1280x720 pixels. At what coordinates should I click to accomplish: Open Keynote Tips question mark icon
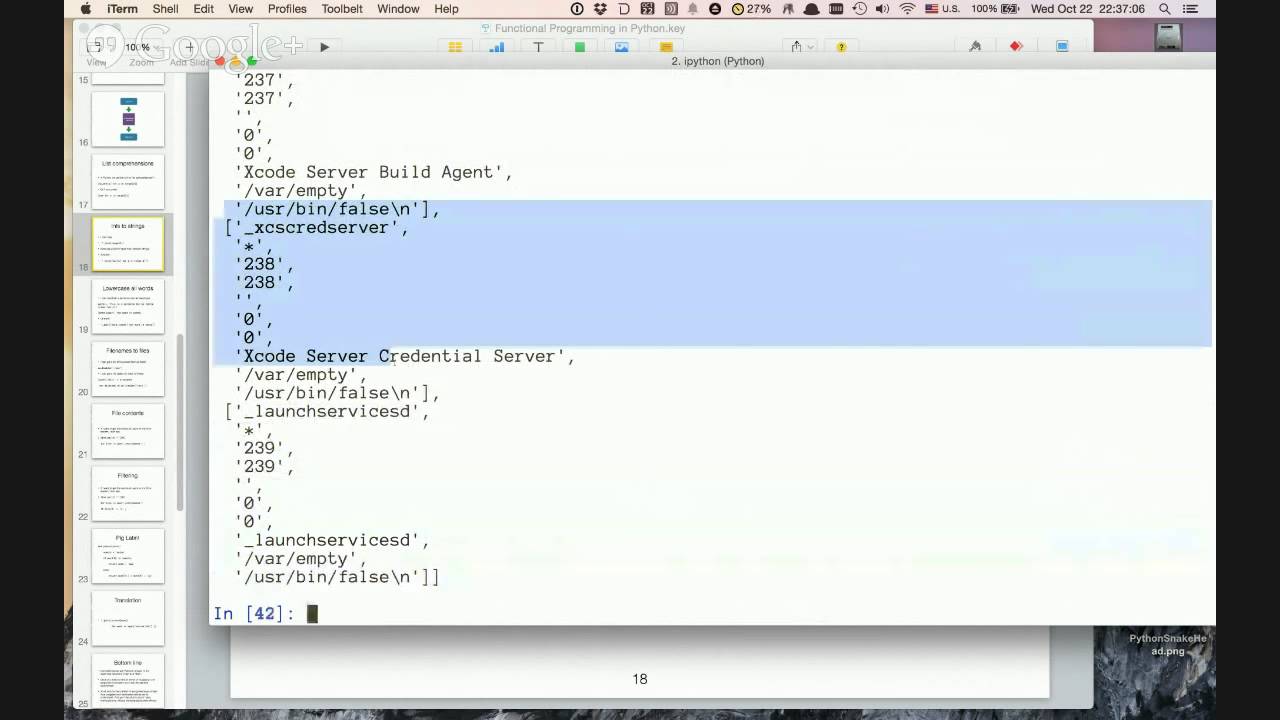point(841,47)
